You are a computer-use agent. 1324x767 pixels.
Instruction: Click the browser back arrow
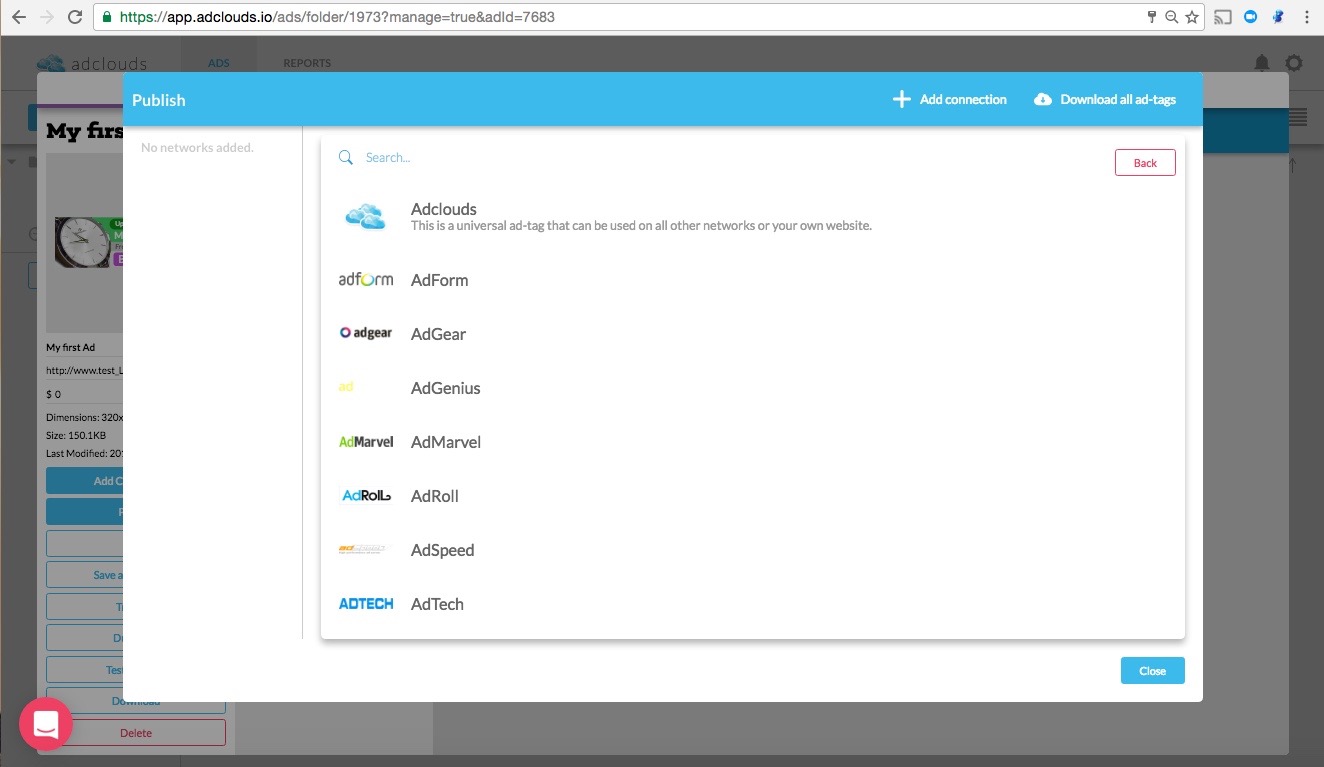pos(19,17)
